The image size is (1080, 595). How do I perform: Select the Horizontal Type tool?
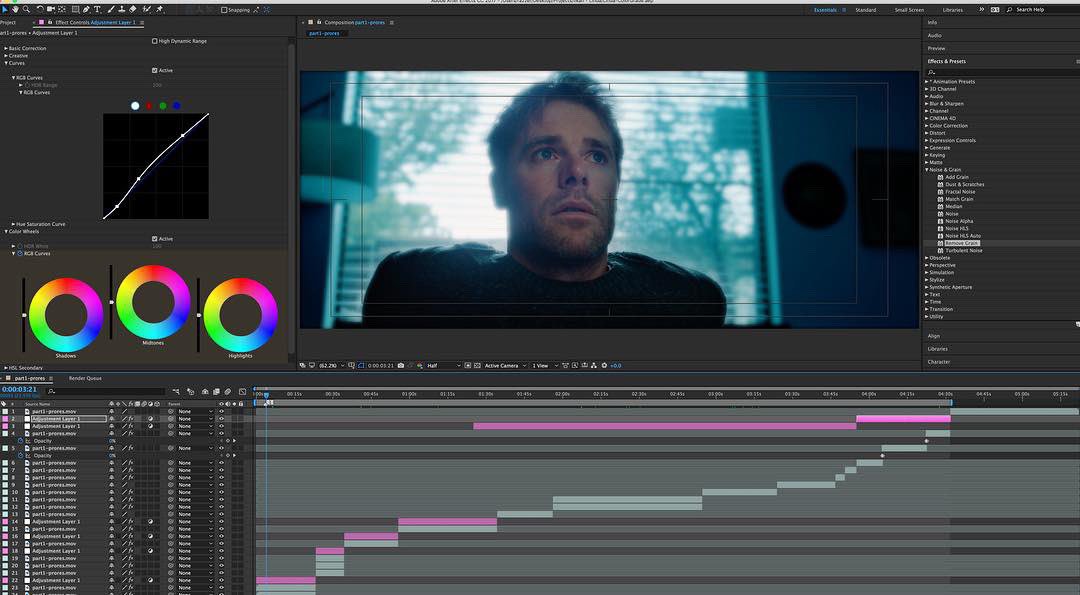97,9
